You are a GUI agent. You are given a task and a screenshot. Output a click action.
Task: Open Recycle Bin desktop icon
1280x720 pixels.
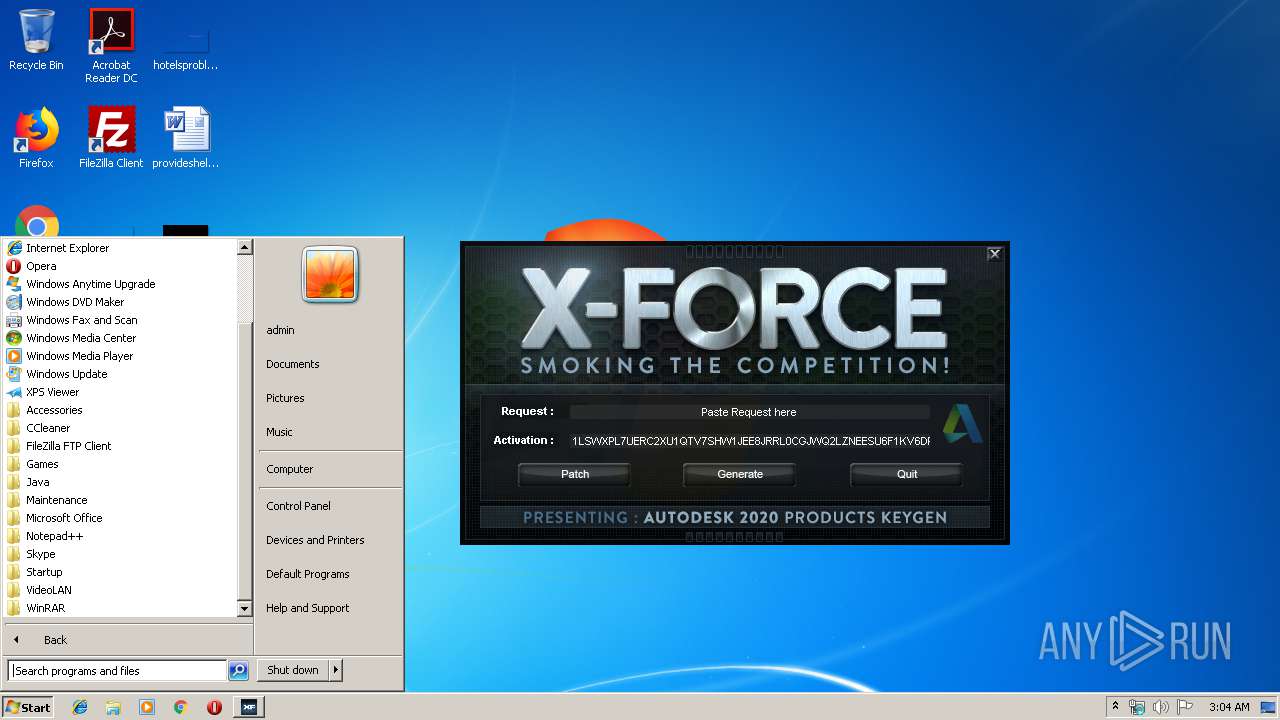(x=36, y=40)
